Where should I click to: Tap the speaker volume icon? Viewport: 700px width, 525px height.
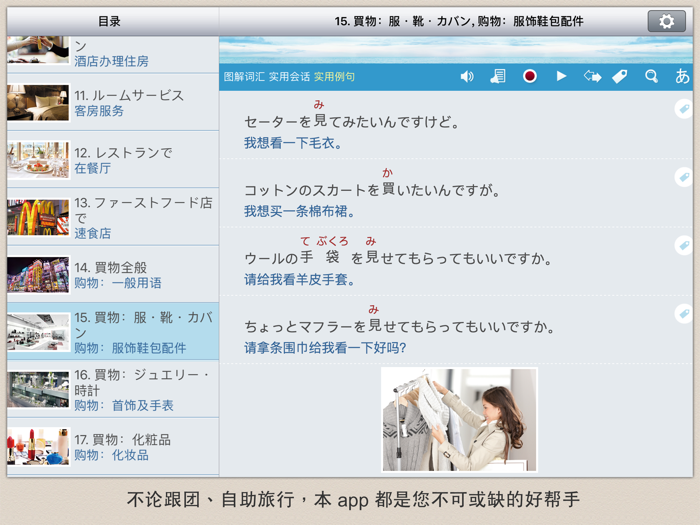tap(467, 76)
